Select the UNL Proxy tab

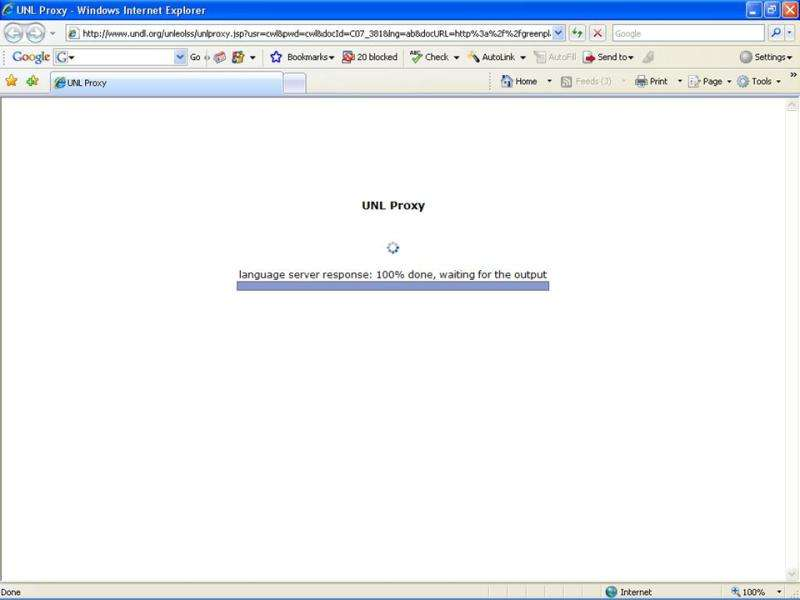point(165,82)
